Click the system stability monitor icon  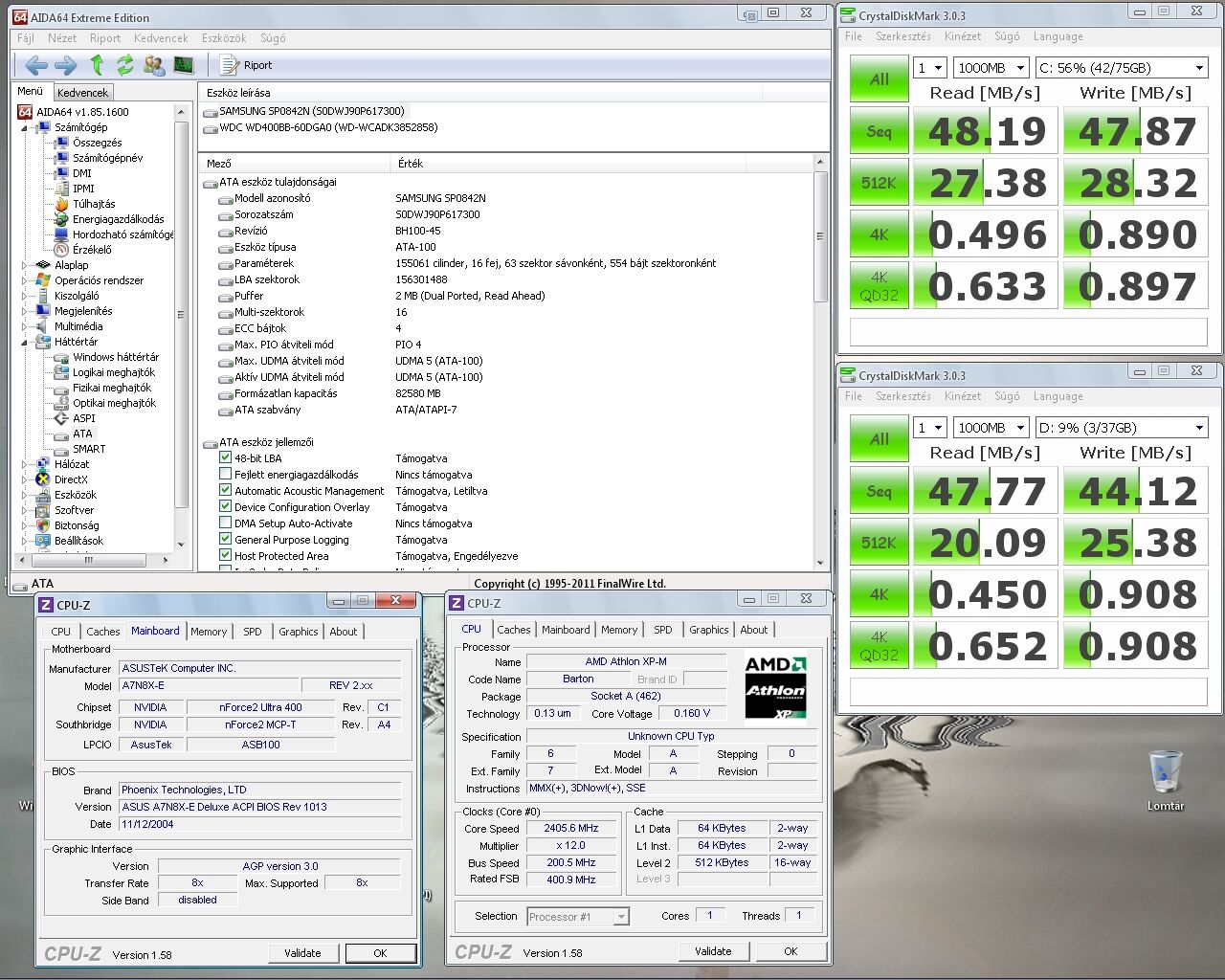coord(184,65)
